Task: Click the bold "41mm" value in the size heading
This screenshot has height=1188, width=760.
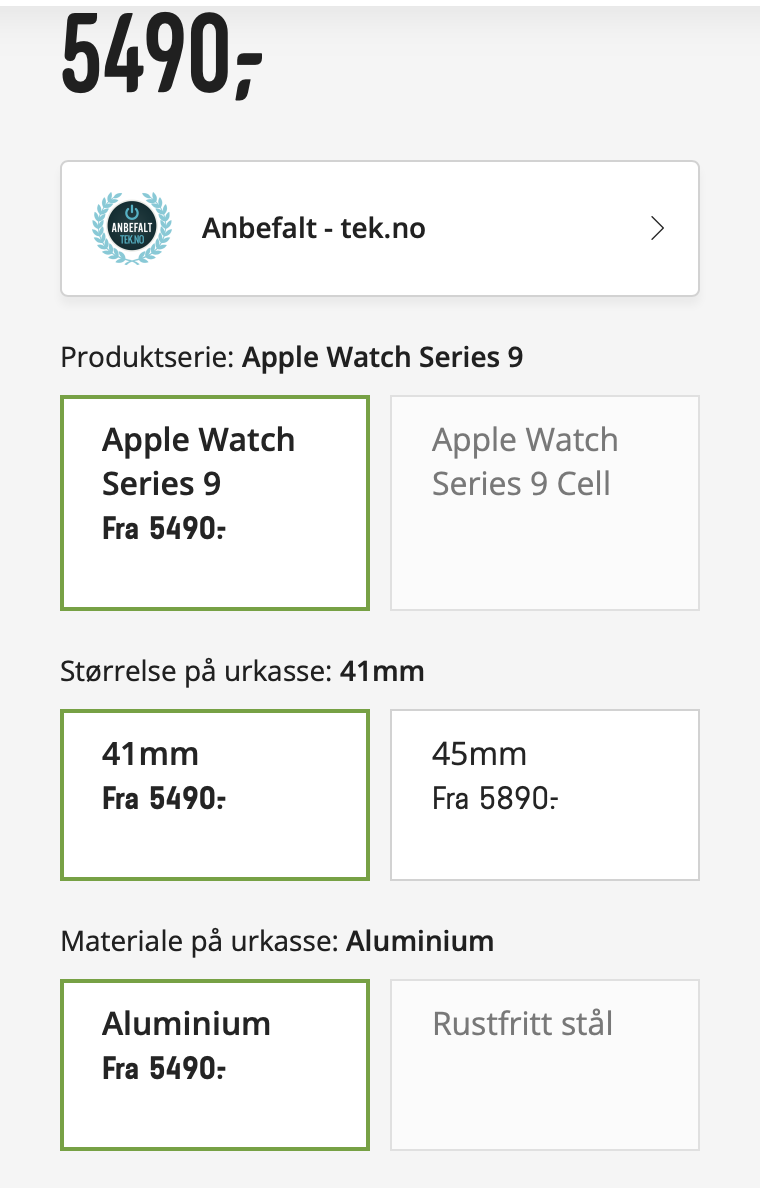Action: point(382,671)
